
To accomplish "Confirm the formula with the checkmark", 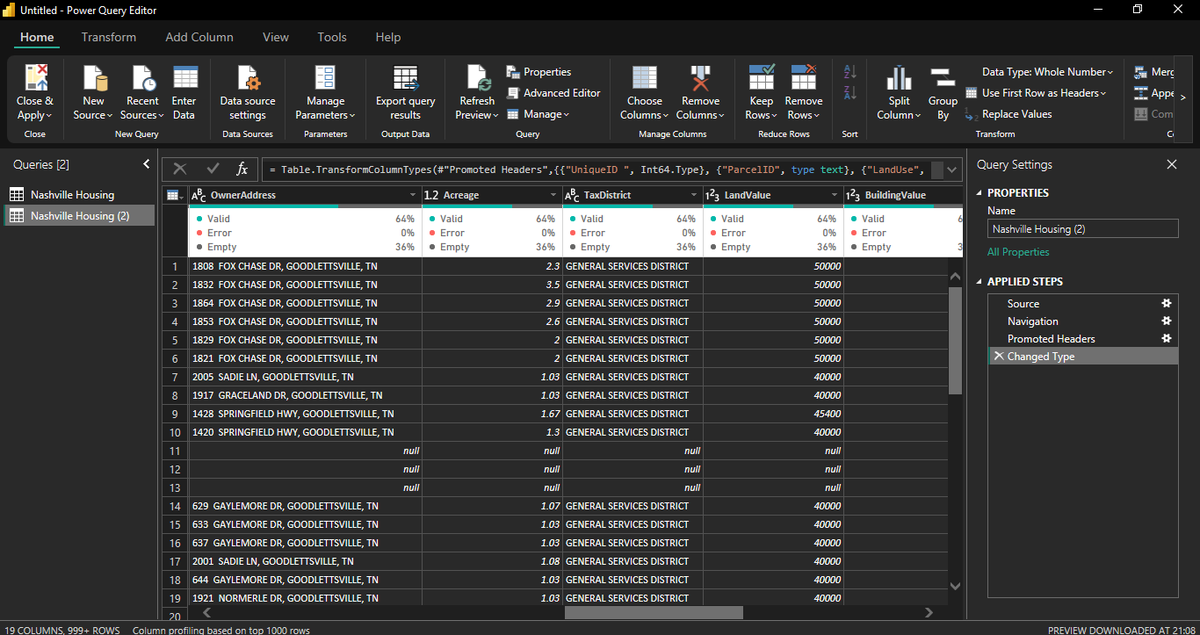I will click(212, 169).
